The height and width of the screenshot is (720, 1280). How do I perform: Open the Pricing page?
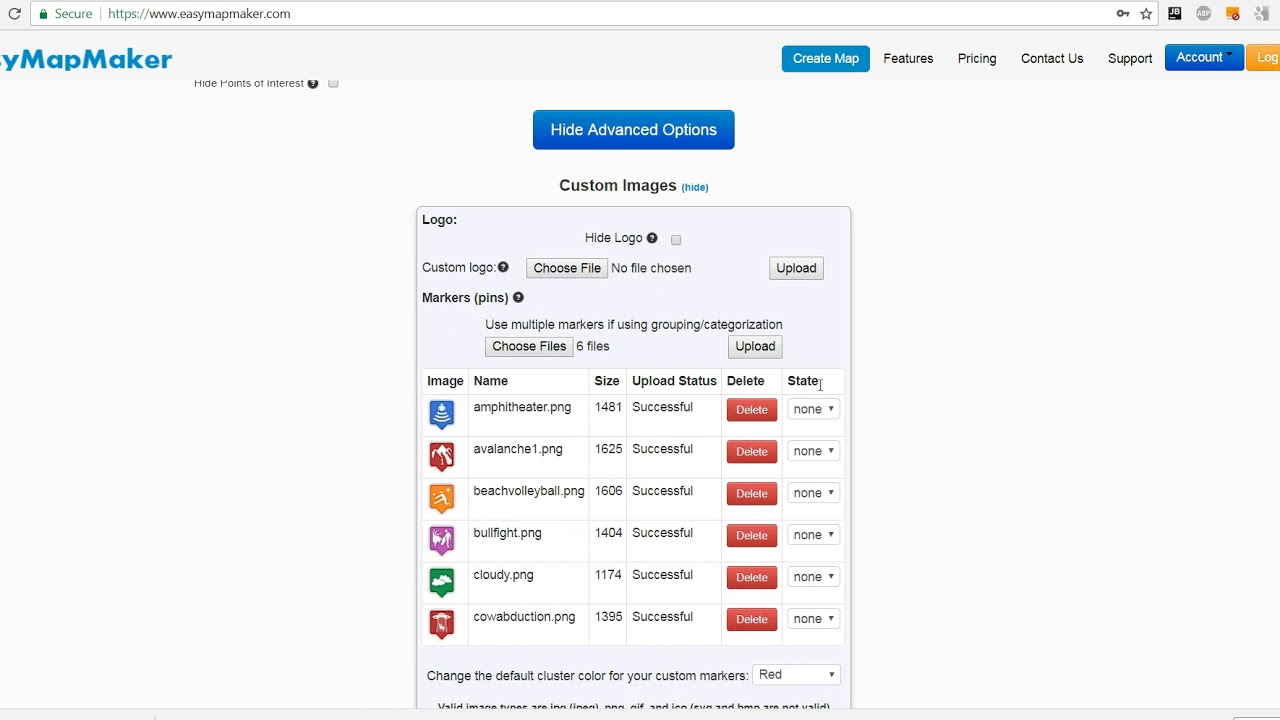977,59
